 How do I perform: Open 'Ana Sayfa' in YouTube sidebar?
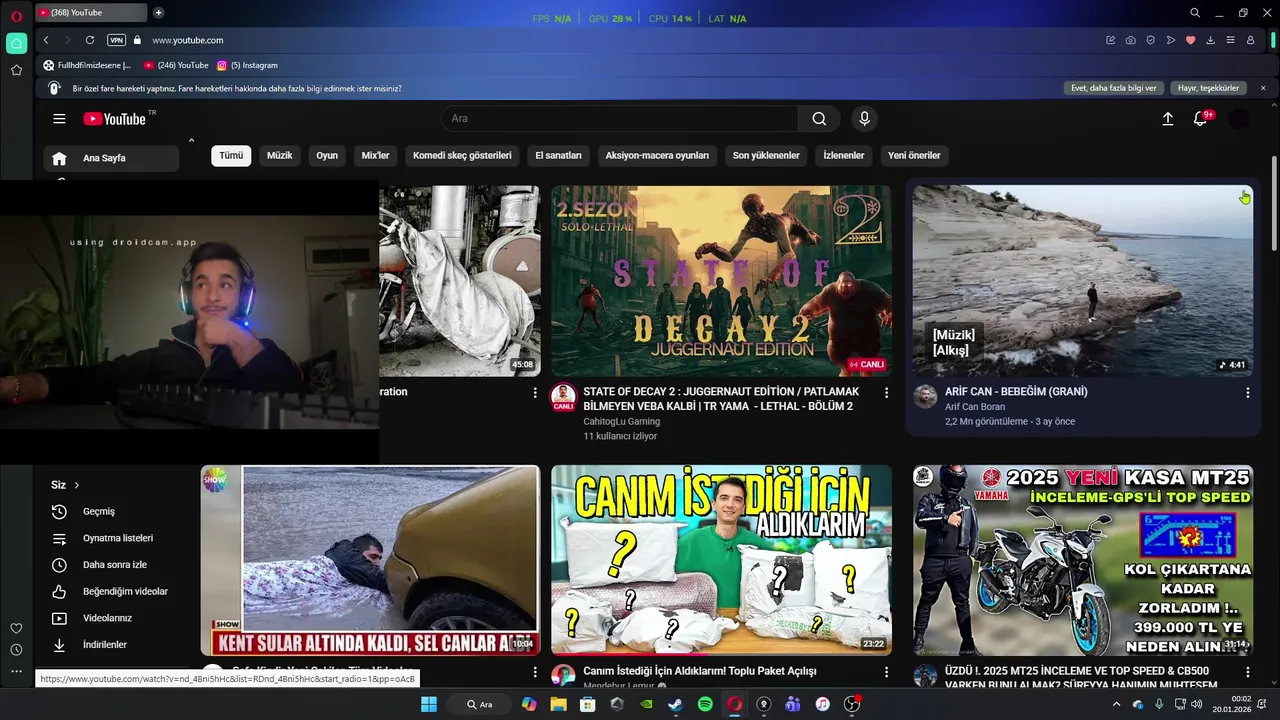[111, 158]
